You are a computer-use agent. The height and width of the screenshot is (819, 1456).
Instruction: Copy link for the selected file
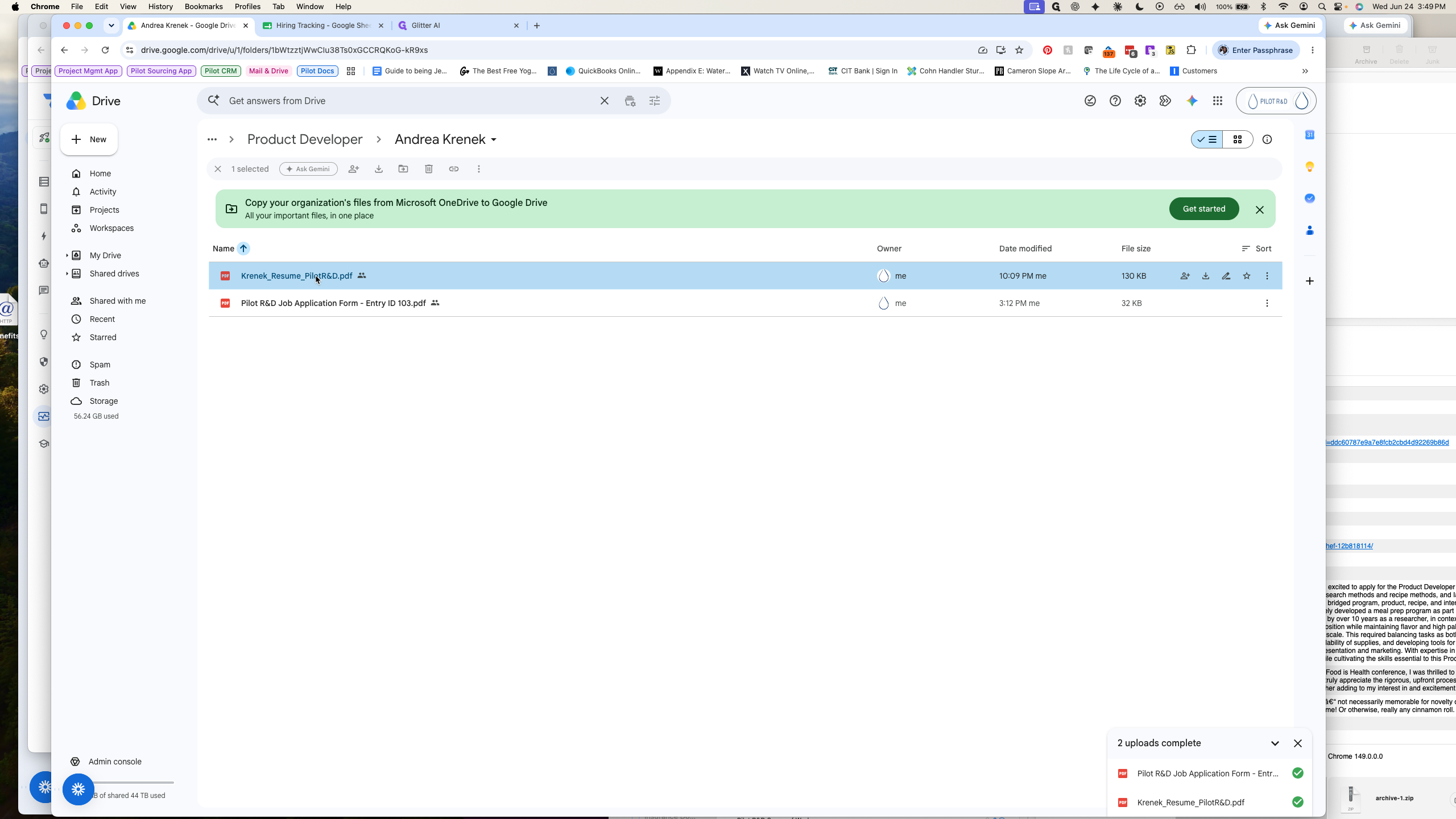click(x=454, y=169)
